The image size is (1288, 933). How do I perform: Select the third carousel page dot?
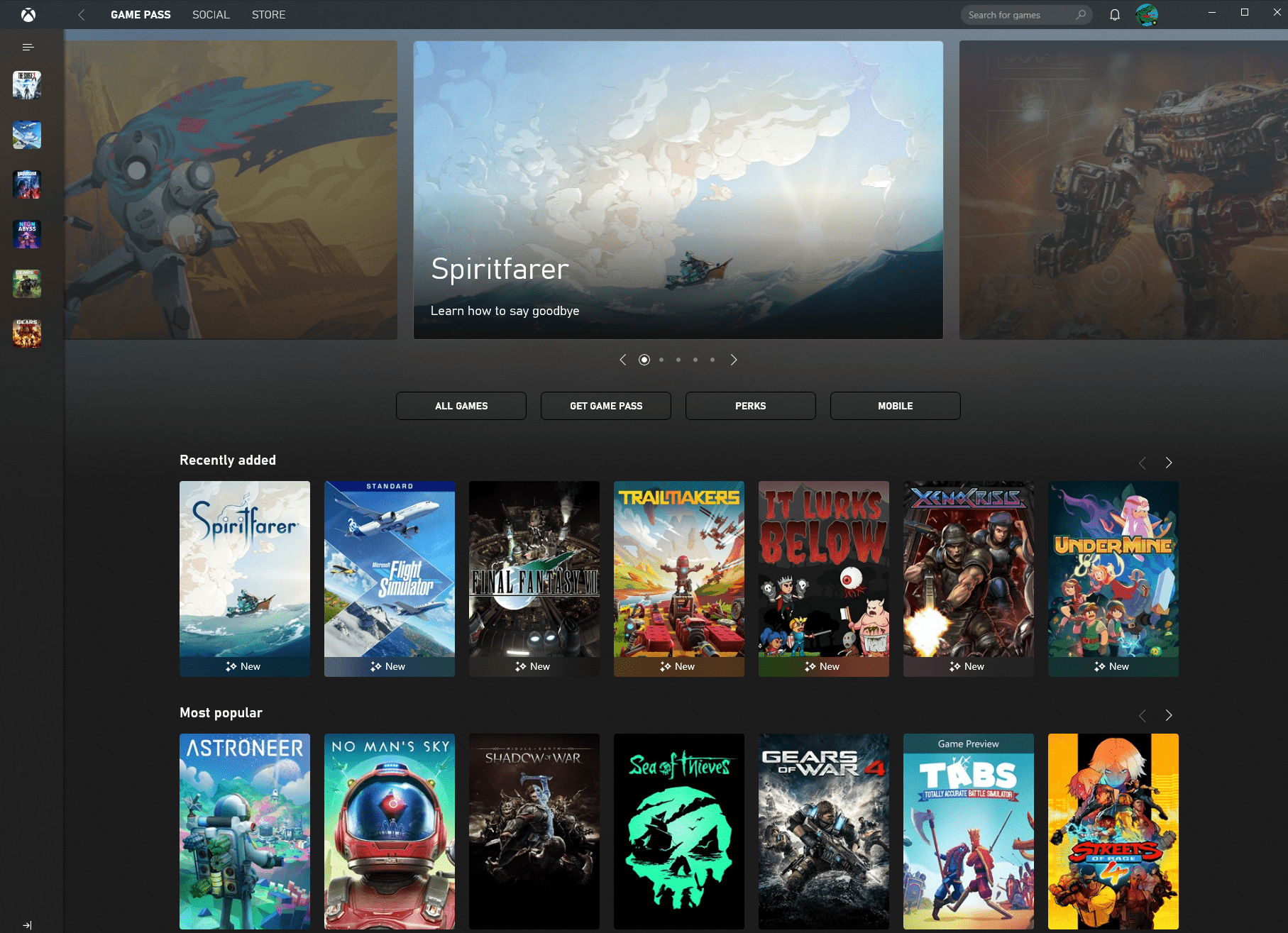point(678,360)
